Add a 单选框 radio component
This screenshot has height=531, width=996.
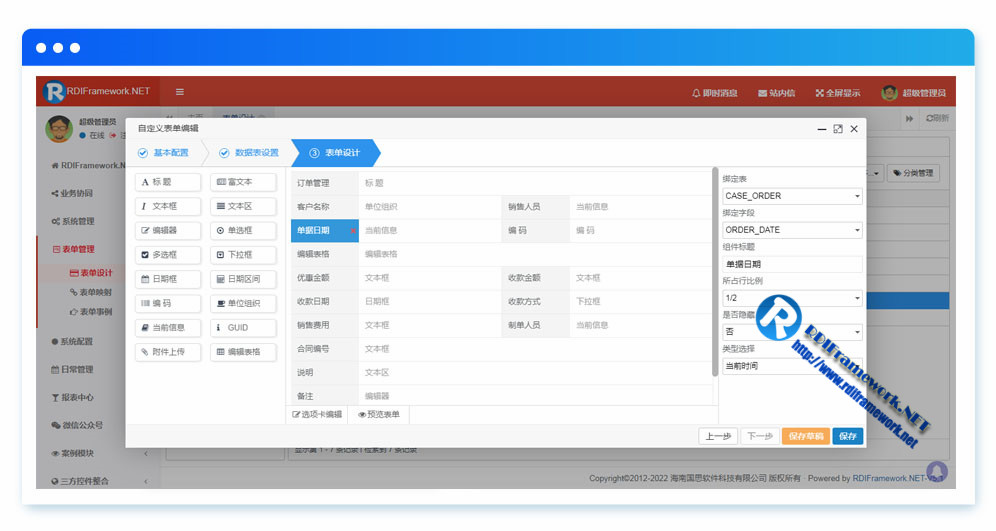[x=243, y=230]
